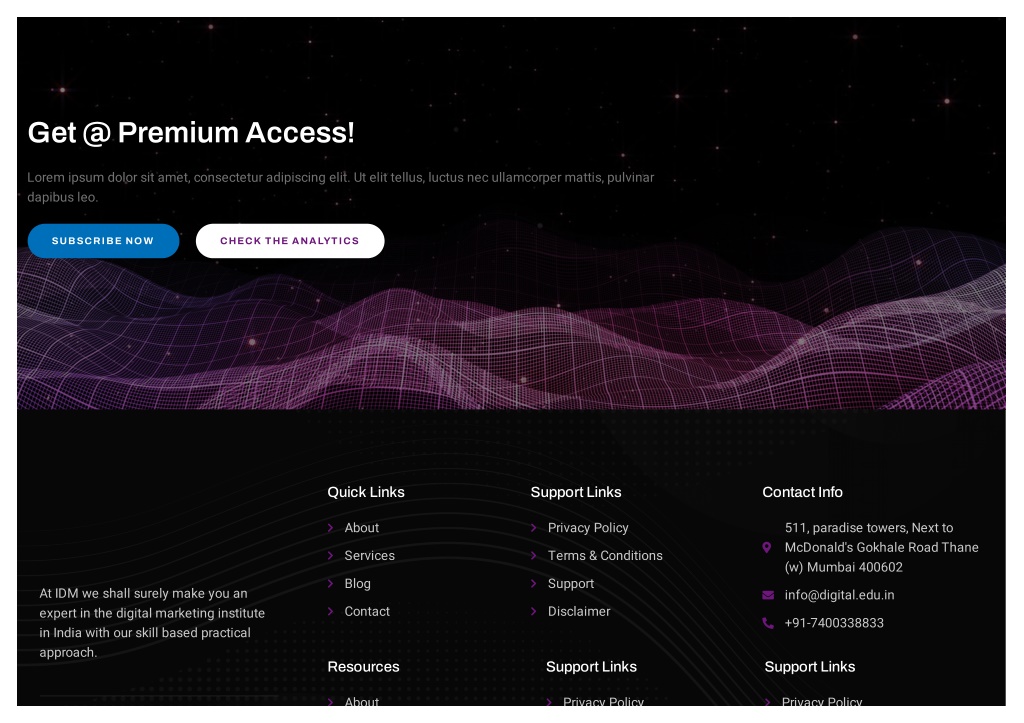Click the info@digital.edu.in email address
Screen dimensions: 1024x723
pos(839,595)
